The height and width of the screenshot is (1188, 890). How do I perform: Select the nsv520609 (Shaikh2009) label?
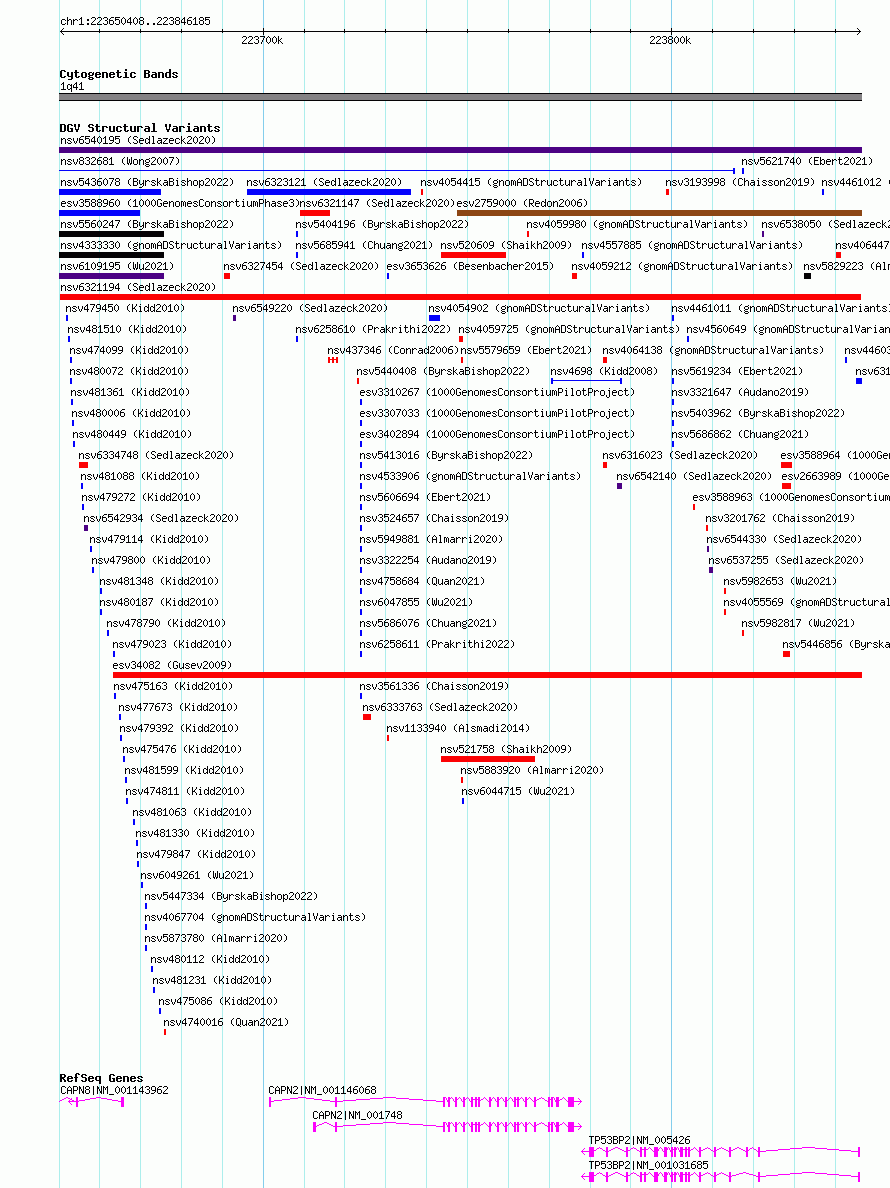tap(506, 246)
